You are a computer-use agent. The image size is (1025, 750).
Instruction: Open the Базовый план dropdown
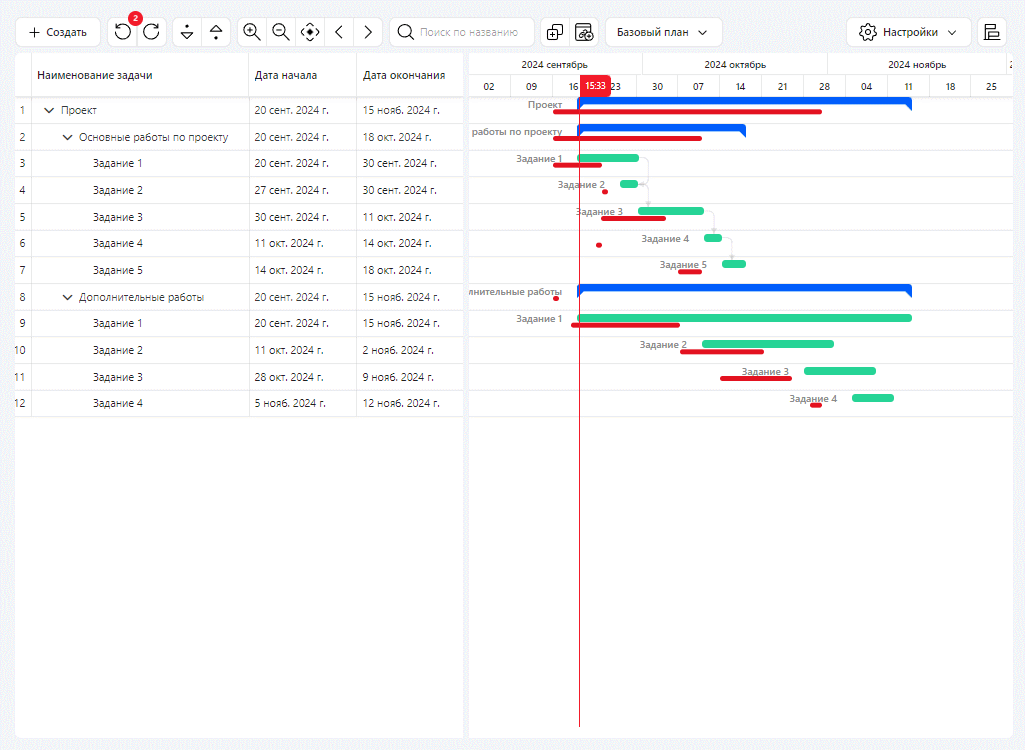664,32
